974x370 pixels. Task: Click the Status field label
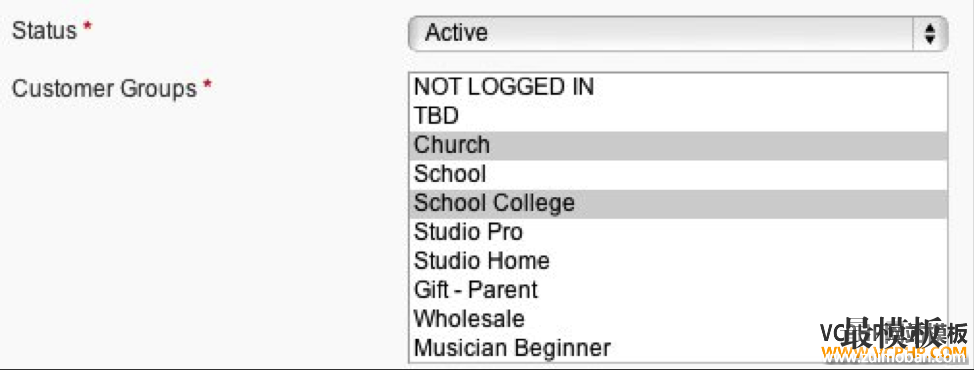click(45, 30)
